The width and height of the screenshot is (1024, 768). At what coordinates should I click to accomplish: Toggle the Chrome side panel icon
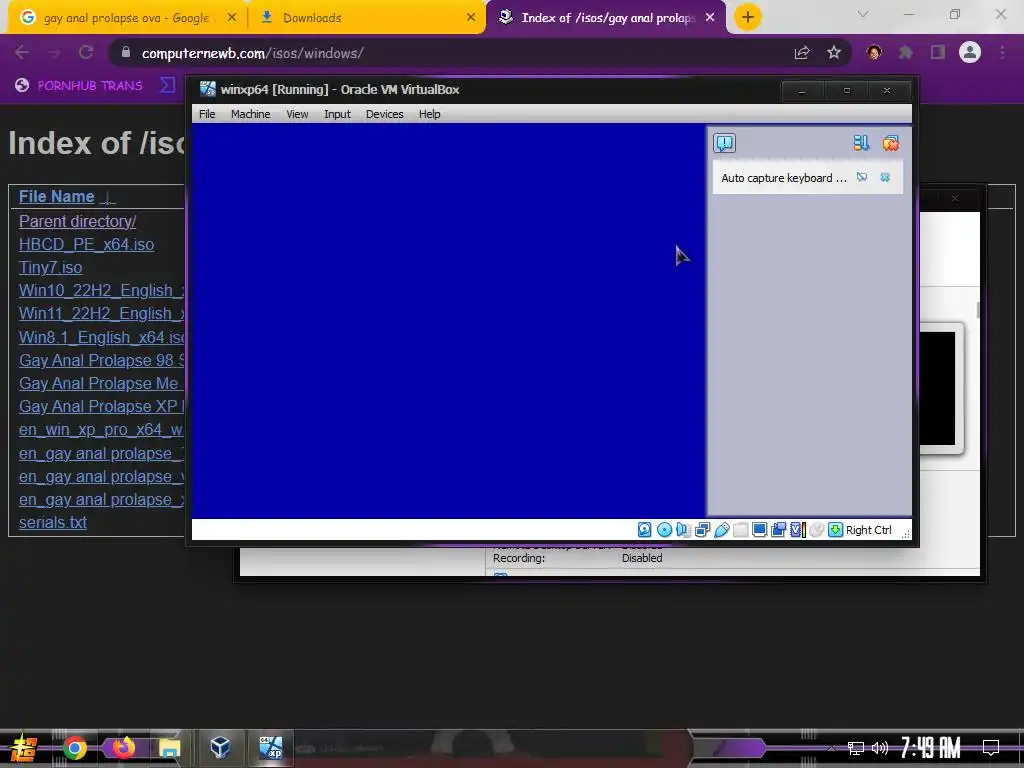(938, 53)
